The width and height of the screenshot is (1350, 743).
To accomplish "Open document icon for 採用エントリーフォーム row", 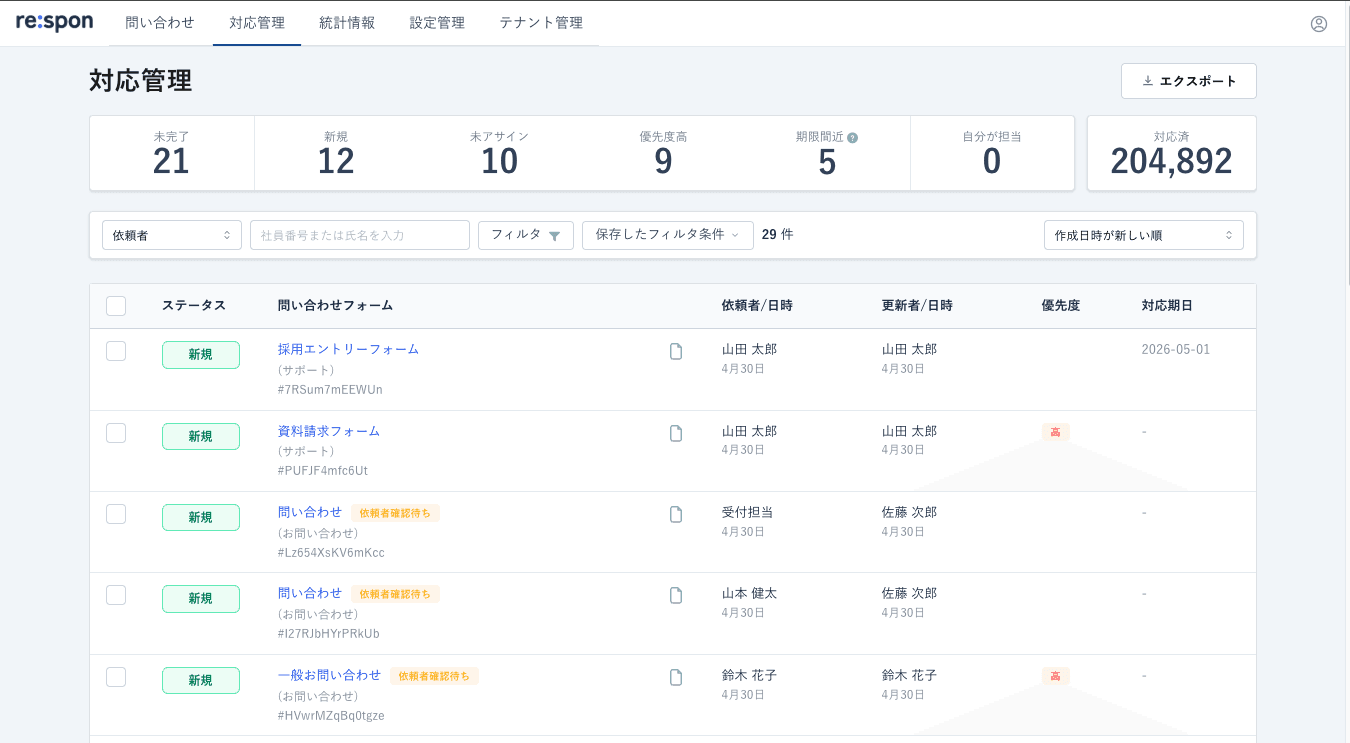I will pyautogui.click(x=676, y=351).
